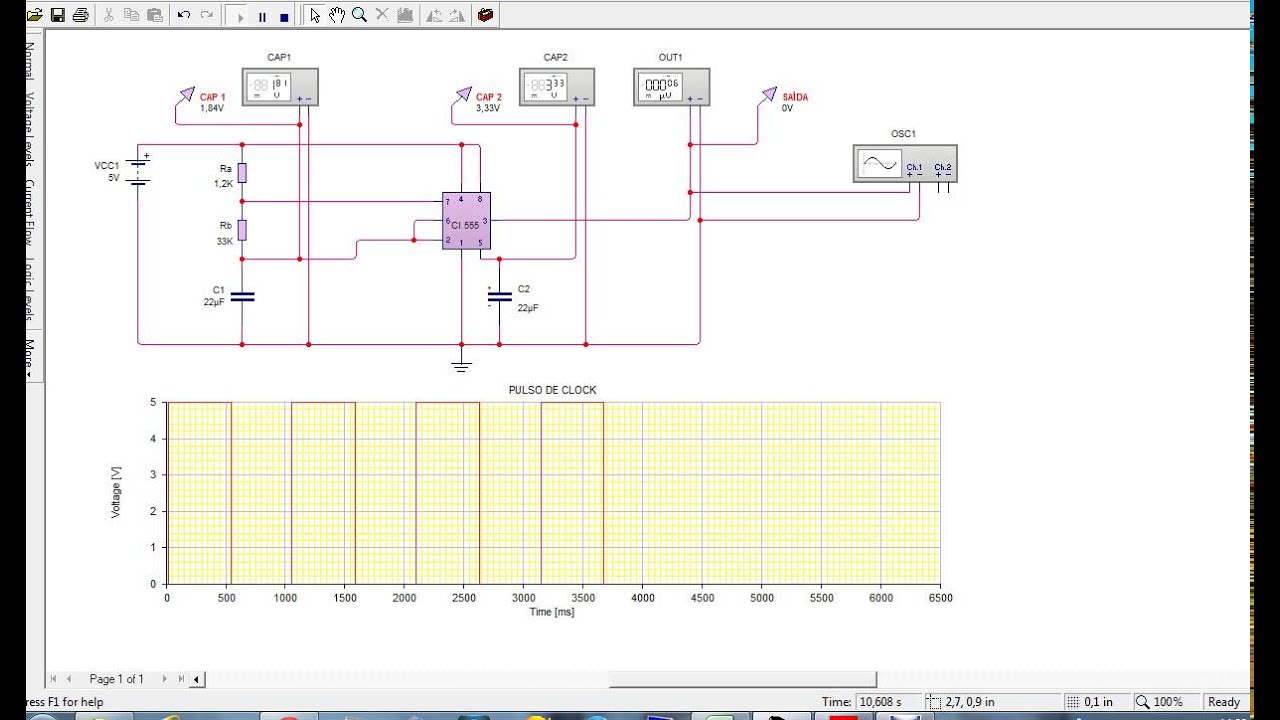Switch to the Current Flow tab

pos(30,214)
